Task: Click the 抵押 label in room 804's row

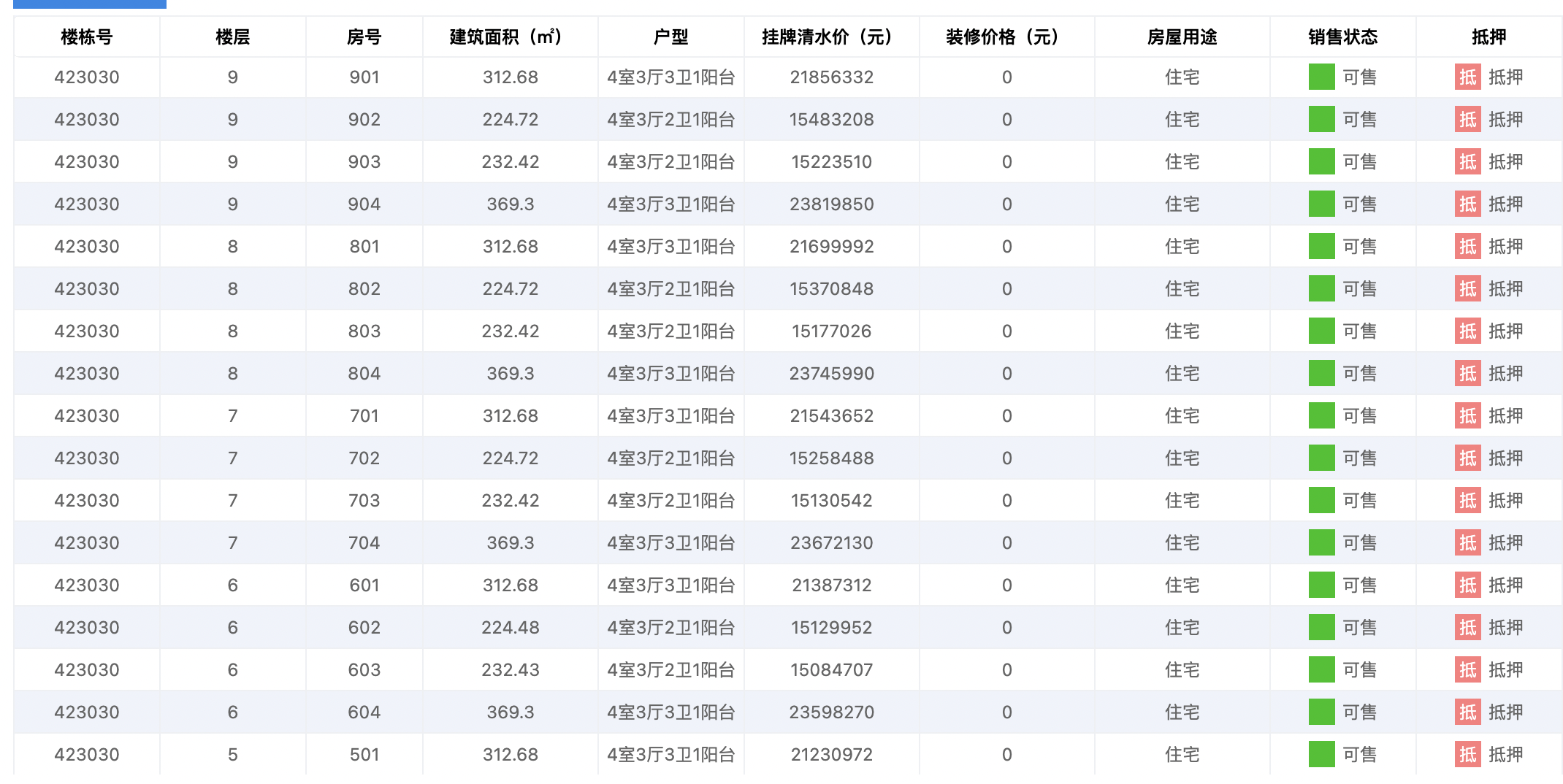Action: [x=1506, y=374]
